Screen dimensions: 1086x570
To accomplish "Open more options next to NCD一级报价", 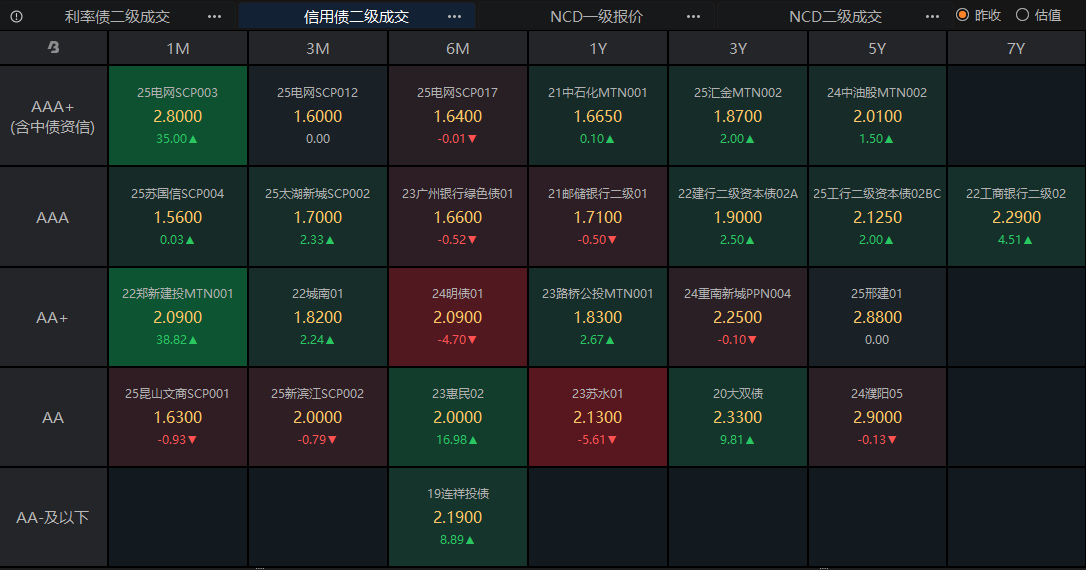I will pos(693,17).
